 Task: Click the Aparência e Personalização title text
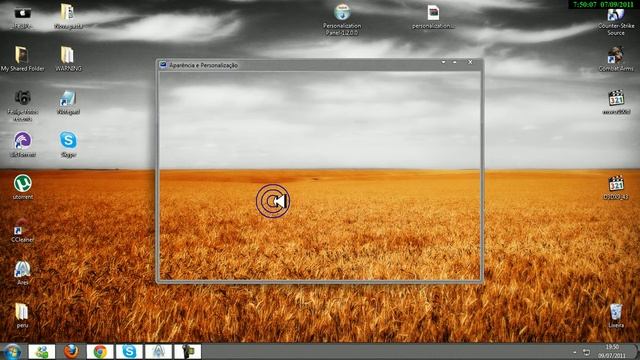203,65
